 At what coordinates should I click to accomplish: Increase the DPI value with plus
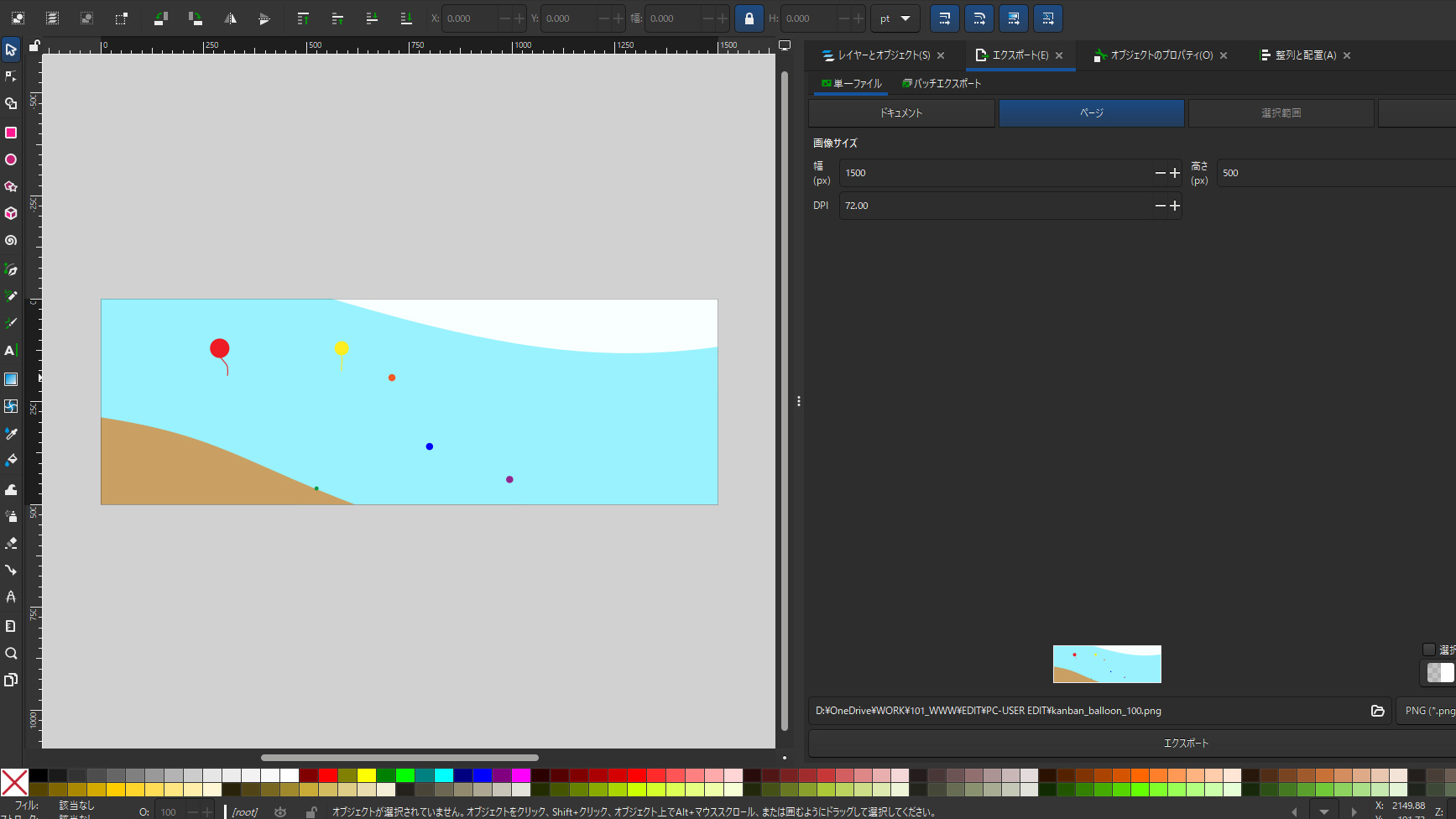click(x=1175, y=206)
